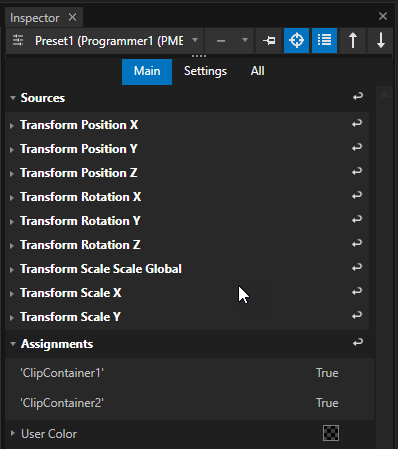Click the up arrow navigation icon
398x449 pixels.
coord(353,41)
